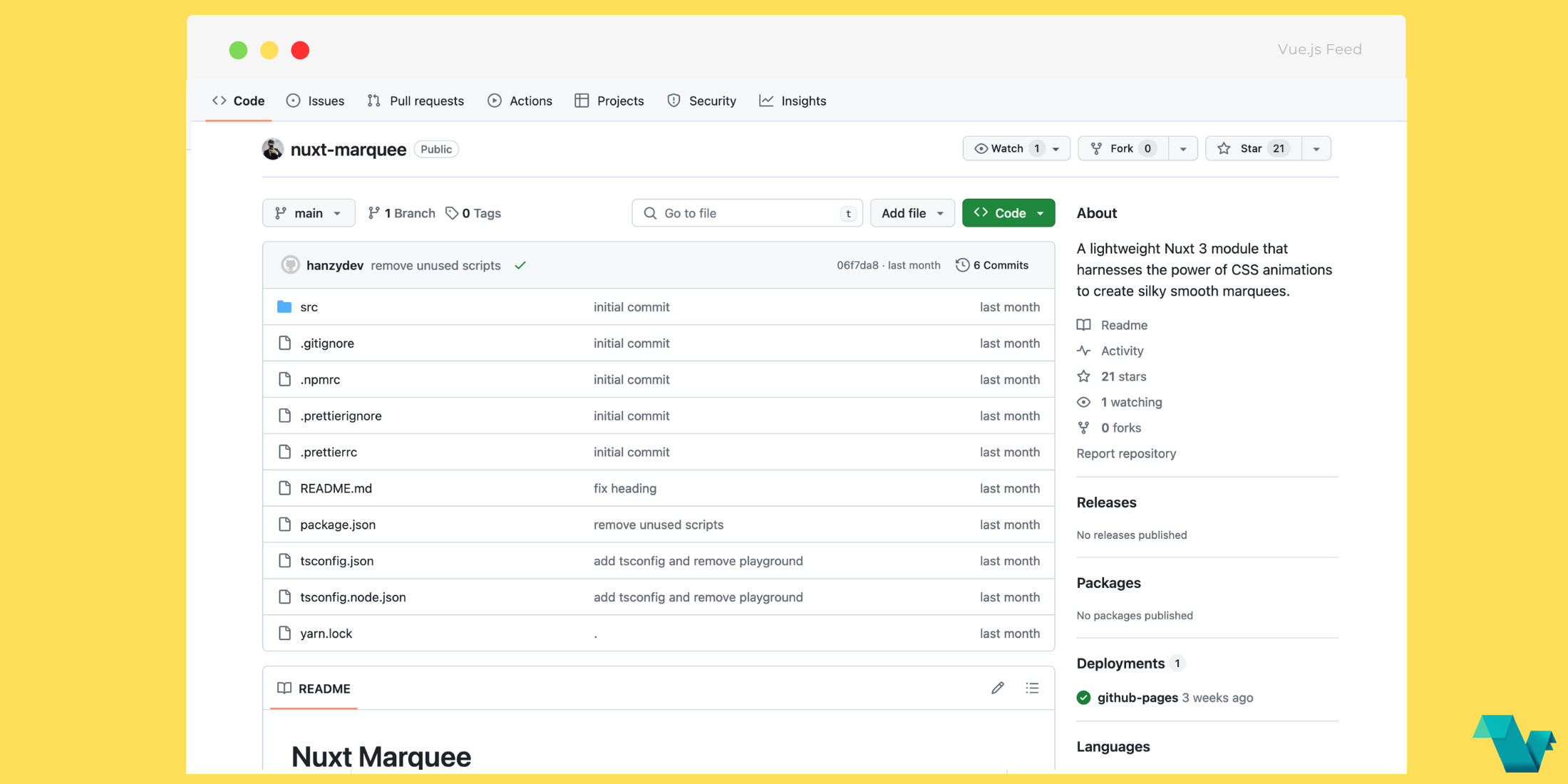Open the Actions tab
Screen dimensions: 1568x784
point(520,100)
